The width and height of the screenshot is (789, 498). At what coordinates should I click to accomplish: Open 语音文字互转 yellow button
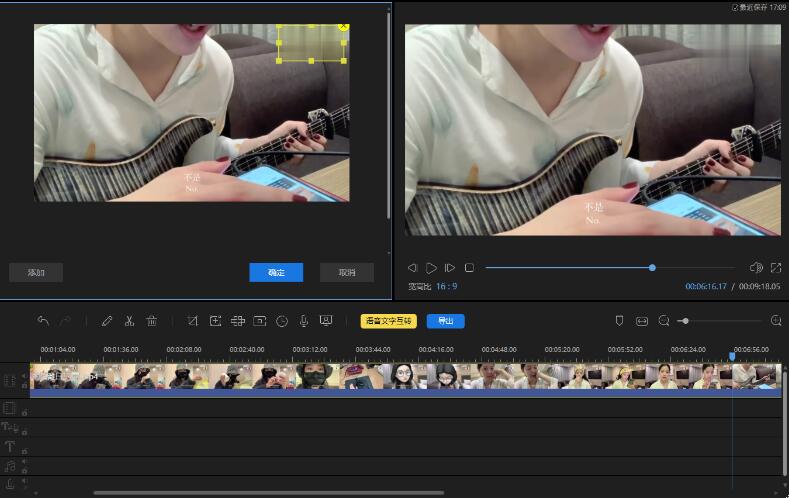(388, 321)
